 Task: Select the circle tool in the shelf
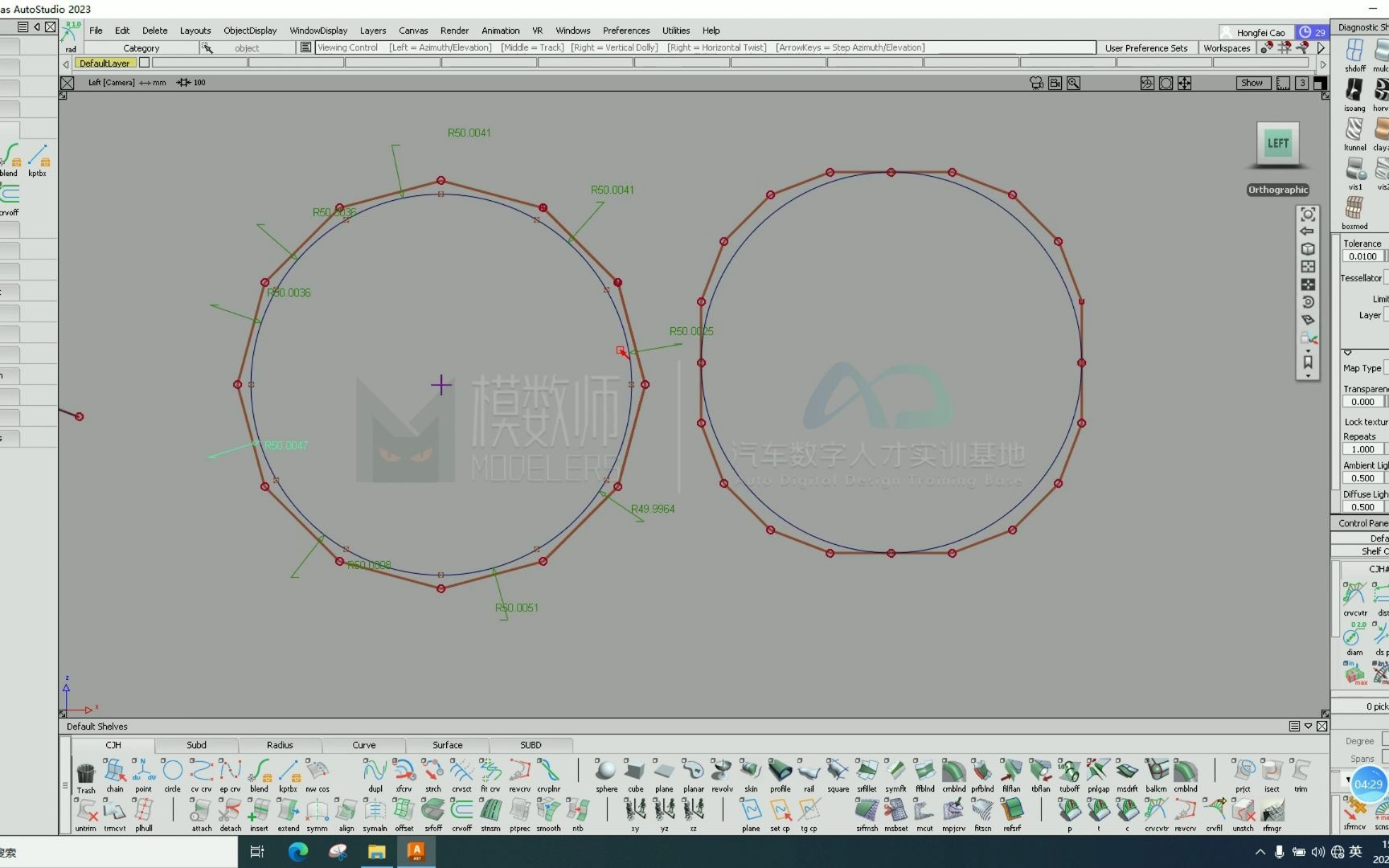coord(172,776)
